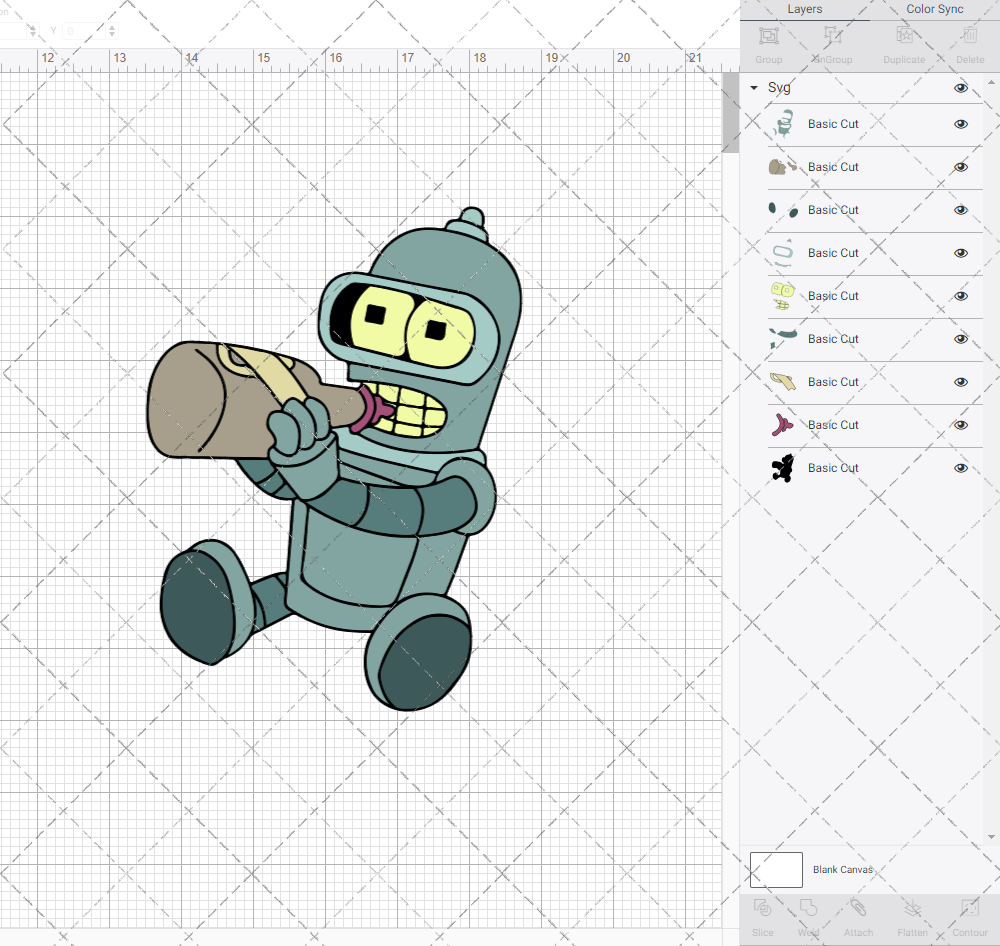Click the Y position stepper arrows
1000x946 pixels.
112,30
